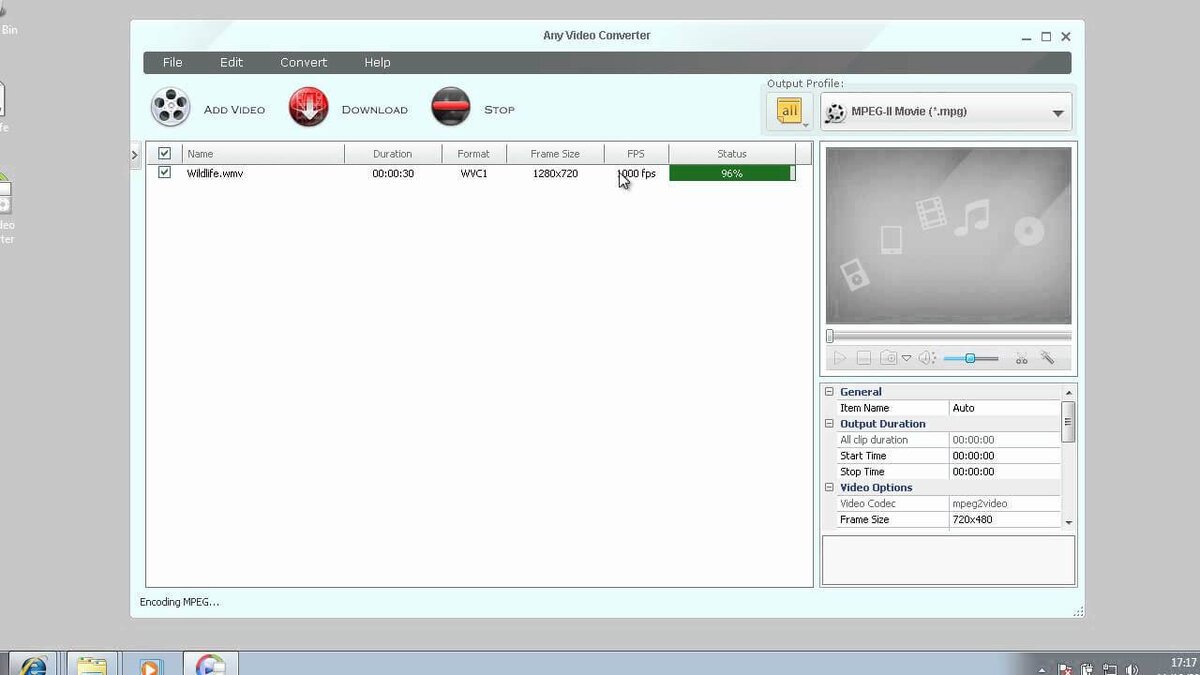Screen dimensions: 1200x675
Task: Open Windows Explorer folder on the taskbar
Action: [92, 665]
